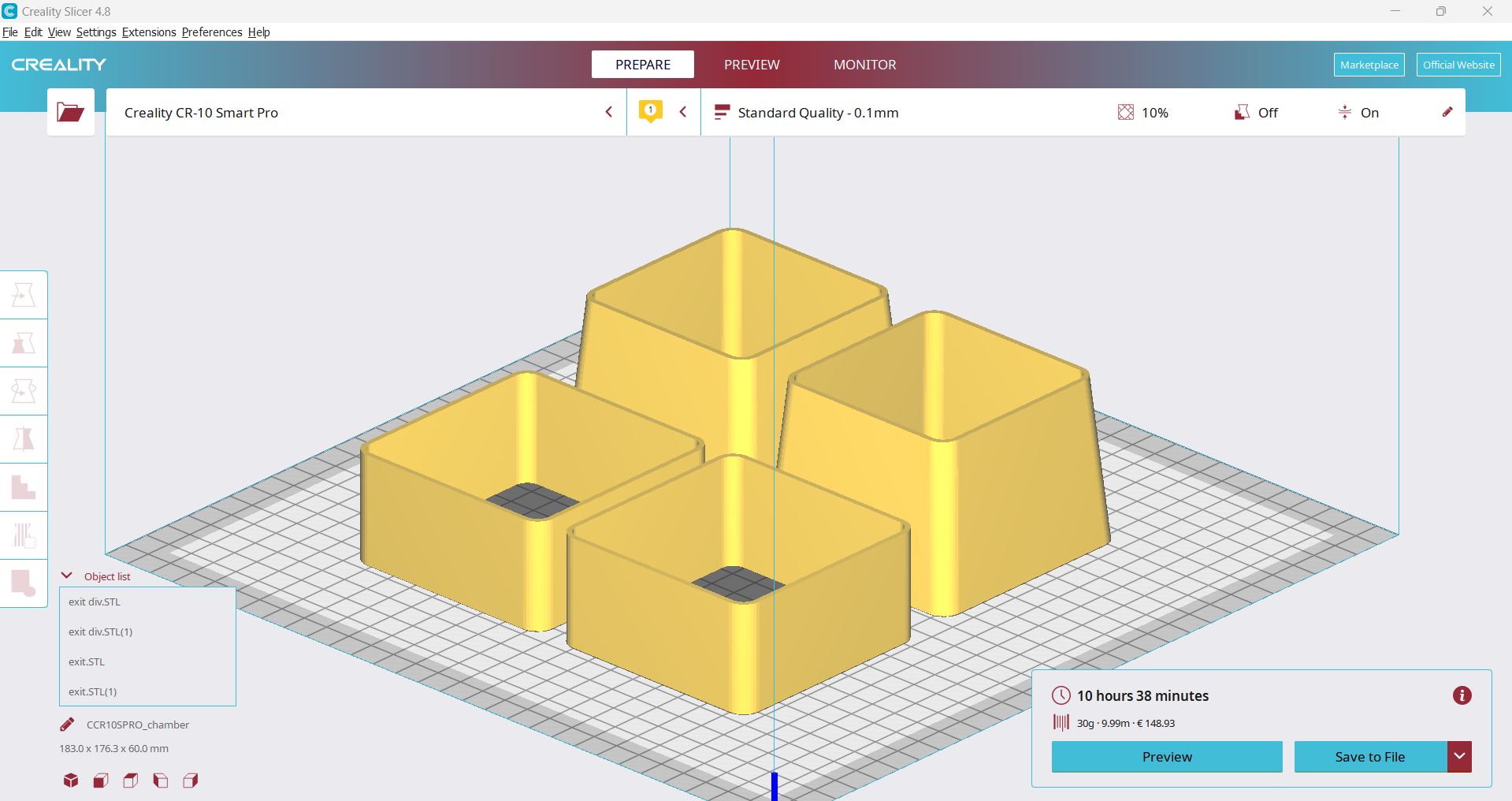Viewport: 1512px width, 801px height.
Task: Open the Extensions menu
Action: [149, 32]
